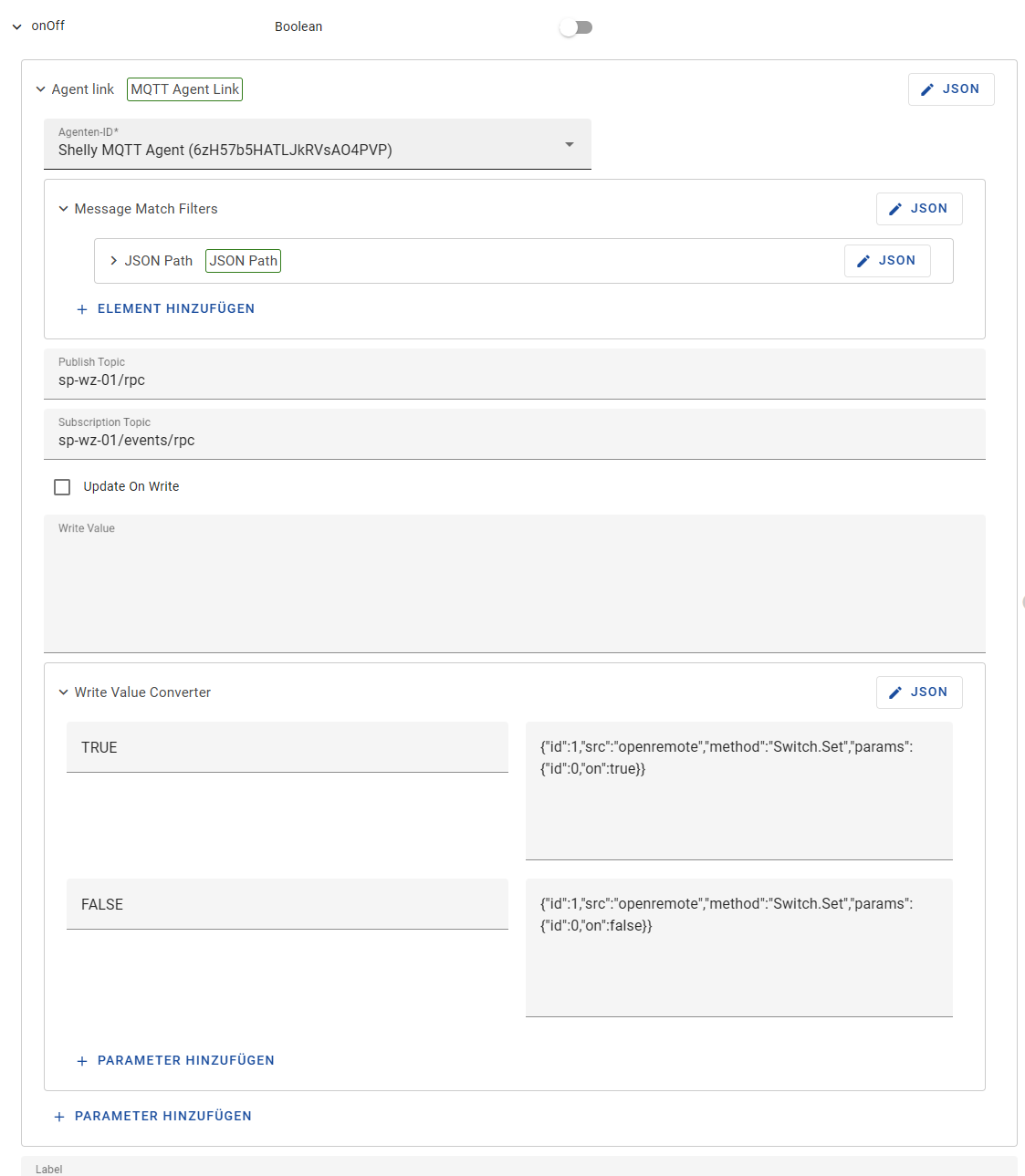The height and width of the screenshot is (1176, 1025).
Task: Collapse the onOff attribute row
Action: tap(16, 26)
